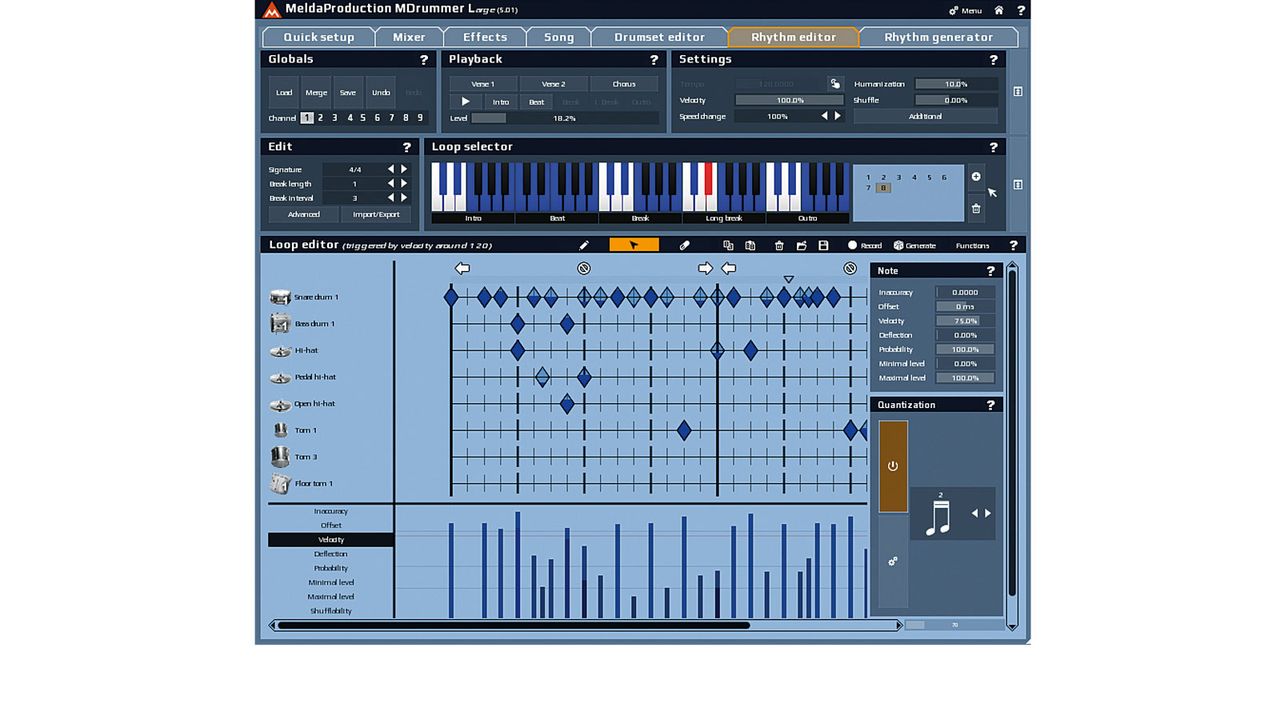Viewport: 1280px width, 720px height.
Task: Select loop number 3 in Loop selector
Action: tap(898, 177)
